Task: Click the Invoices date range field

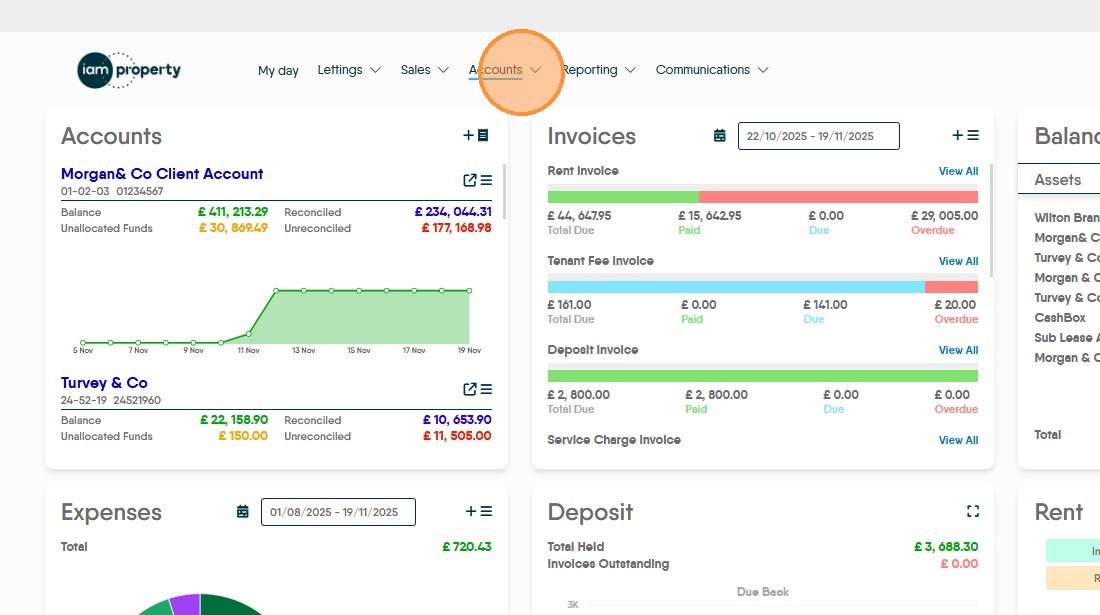Action: (818, 136)
